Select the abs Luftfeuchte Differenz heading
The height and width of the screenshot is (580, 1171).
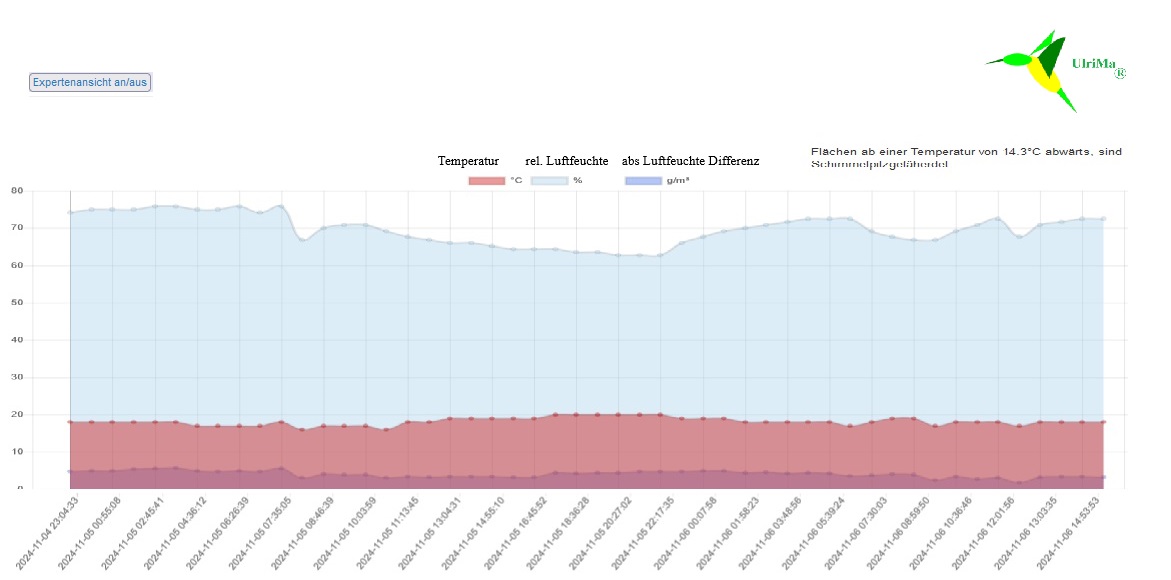tap(690, 161)
